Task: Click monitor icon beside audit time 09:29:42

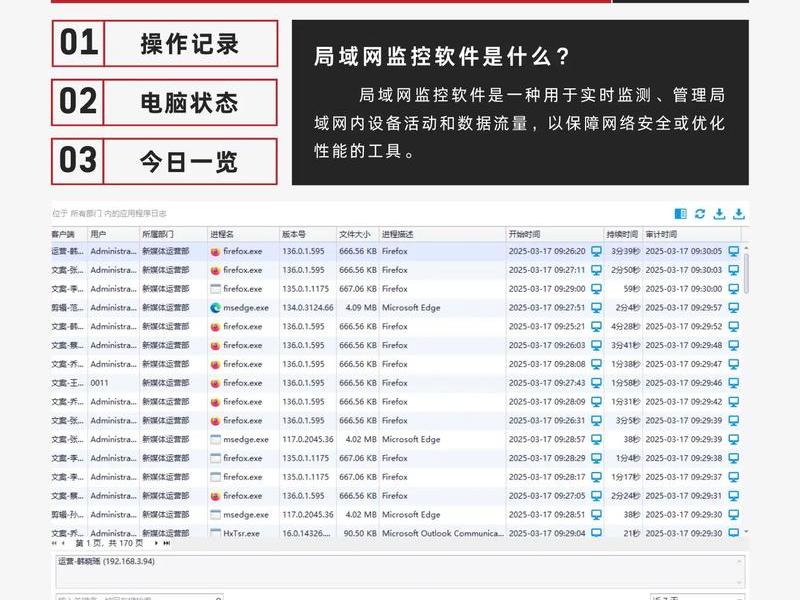Action: click(734, 402)
